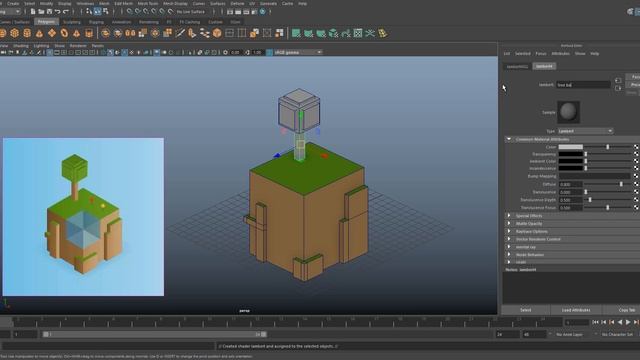Click the play forward button

(628, 322)
